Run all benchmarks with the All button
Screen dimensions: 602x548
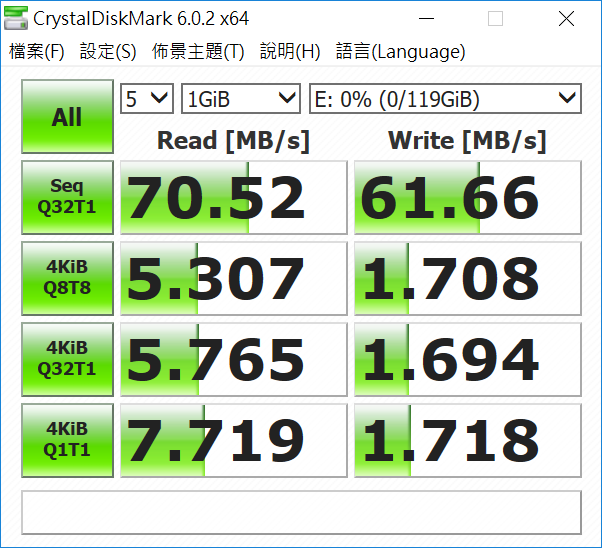coord(67,116)
